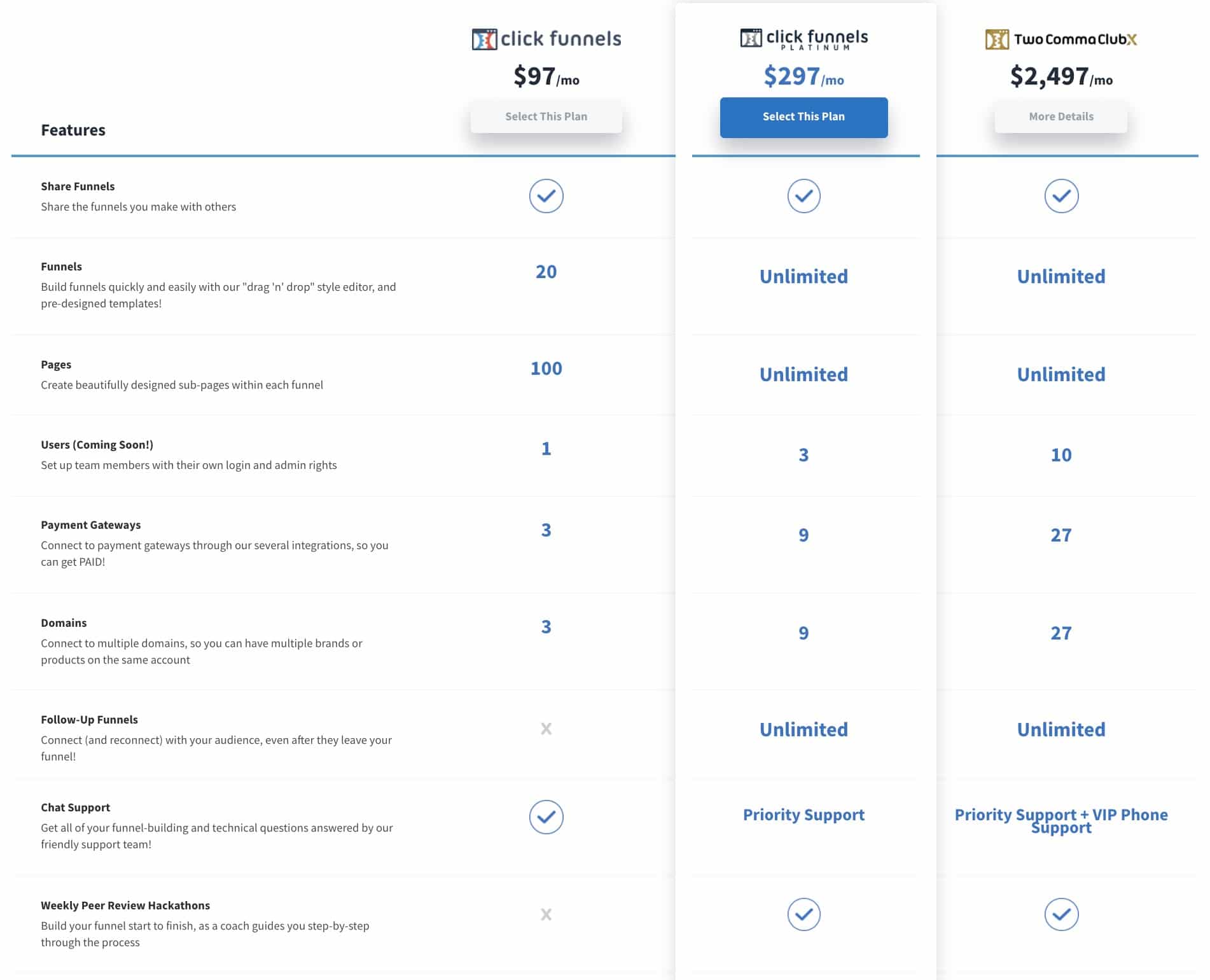This screenshot has height=980, width=1210.
Task: Click Unlimited funnels value in Platinum column
Action: coord(803,277)
